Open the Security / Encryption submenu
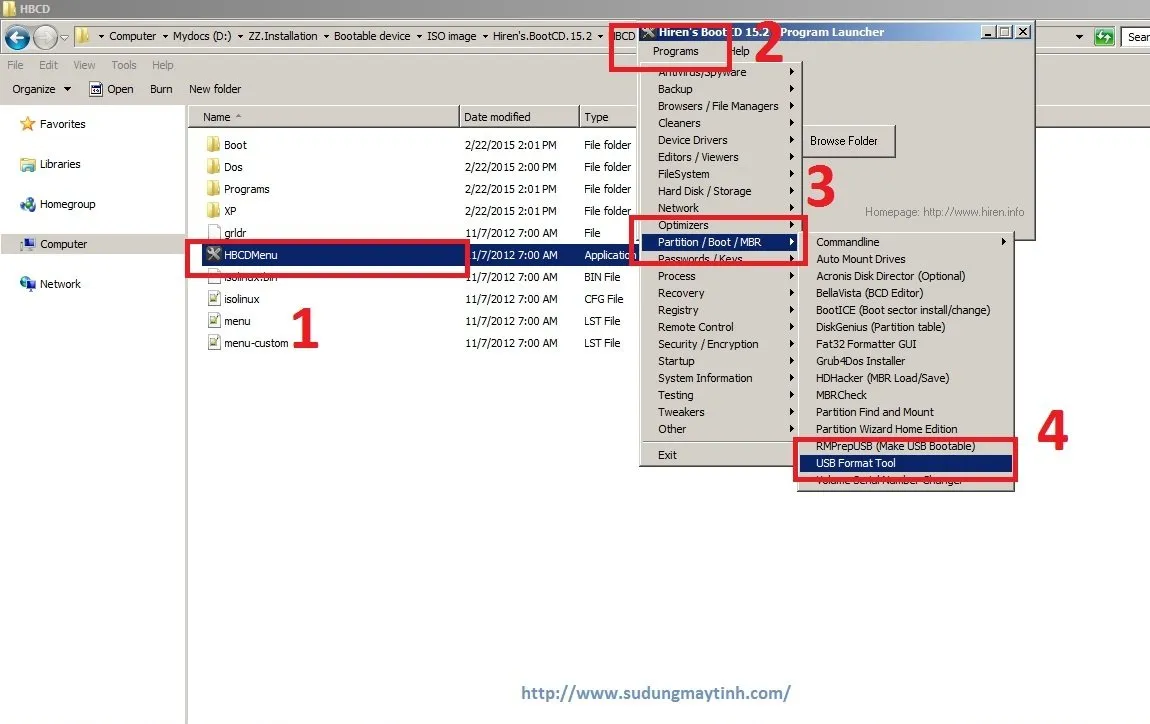 [x=720, y=344]
